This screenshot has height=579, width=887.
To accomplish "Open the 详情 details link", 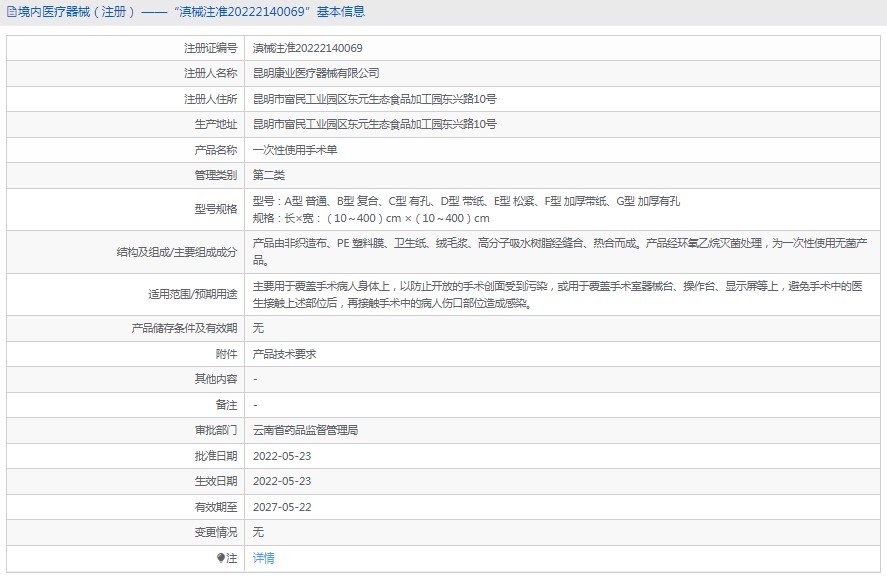I will pos(263,558).
